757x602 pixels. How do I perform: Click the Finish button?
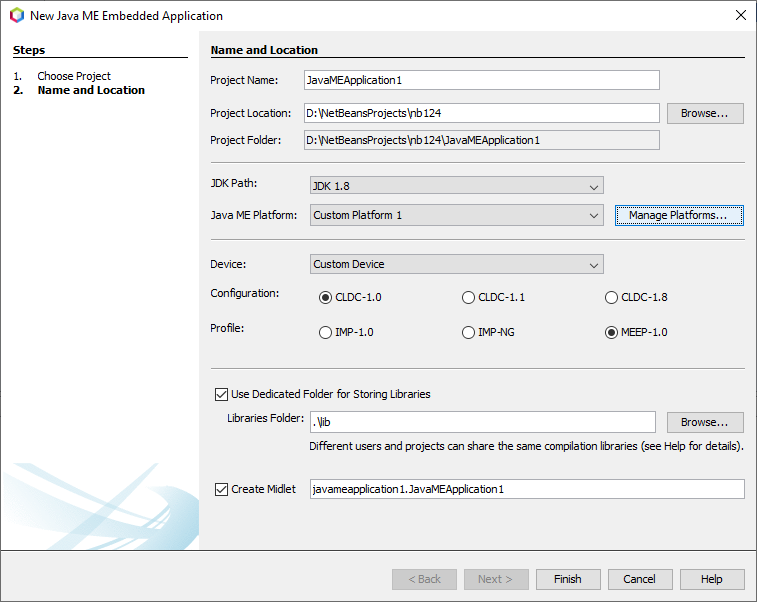(568, 579)
